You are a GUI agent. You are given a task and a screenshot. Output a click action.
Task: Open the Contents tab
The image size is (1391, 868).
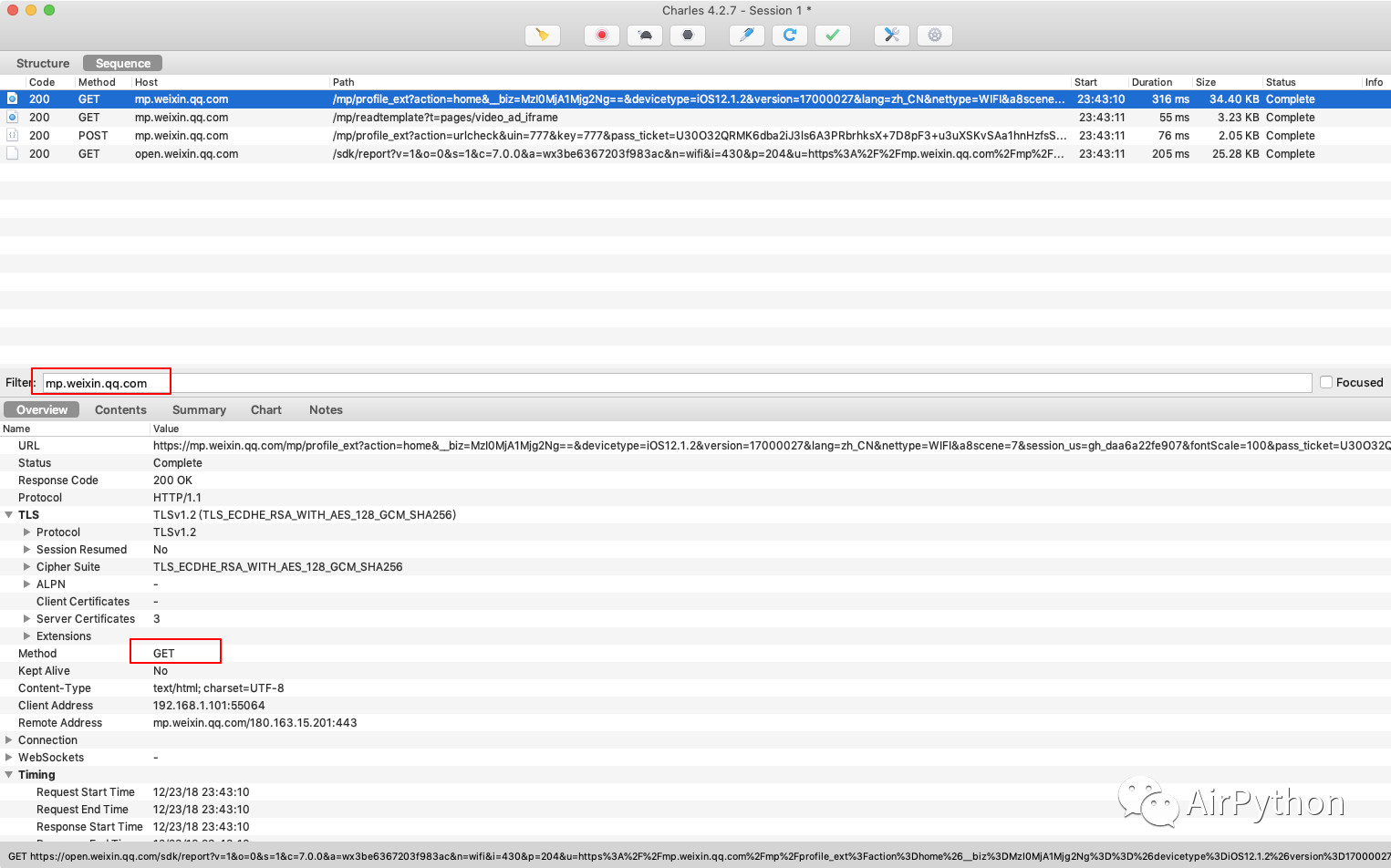tap(120, 409)
